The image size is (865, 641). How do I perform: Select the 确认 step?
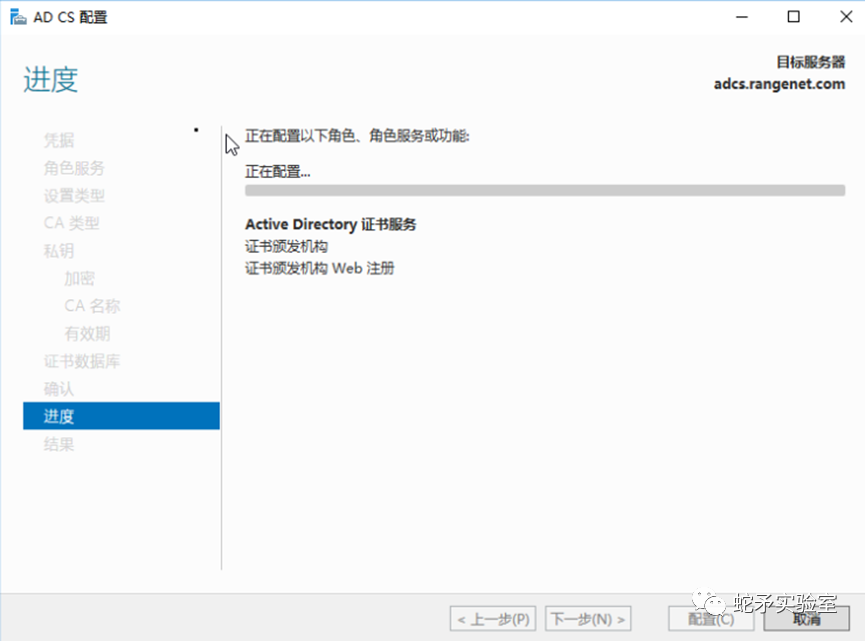coord(59,388)
